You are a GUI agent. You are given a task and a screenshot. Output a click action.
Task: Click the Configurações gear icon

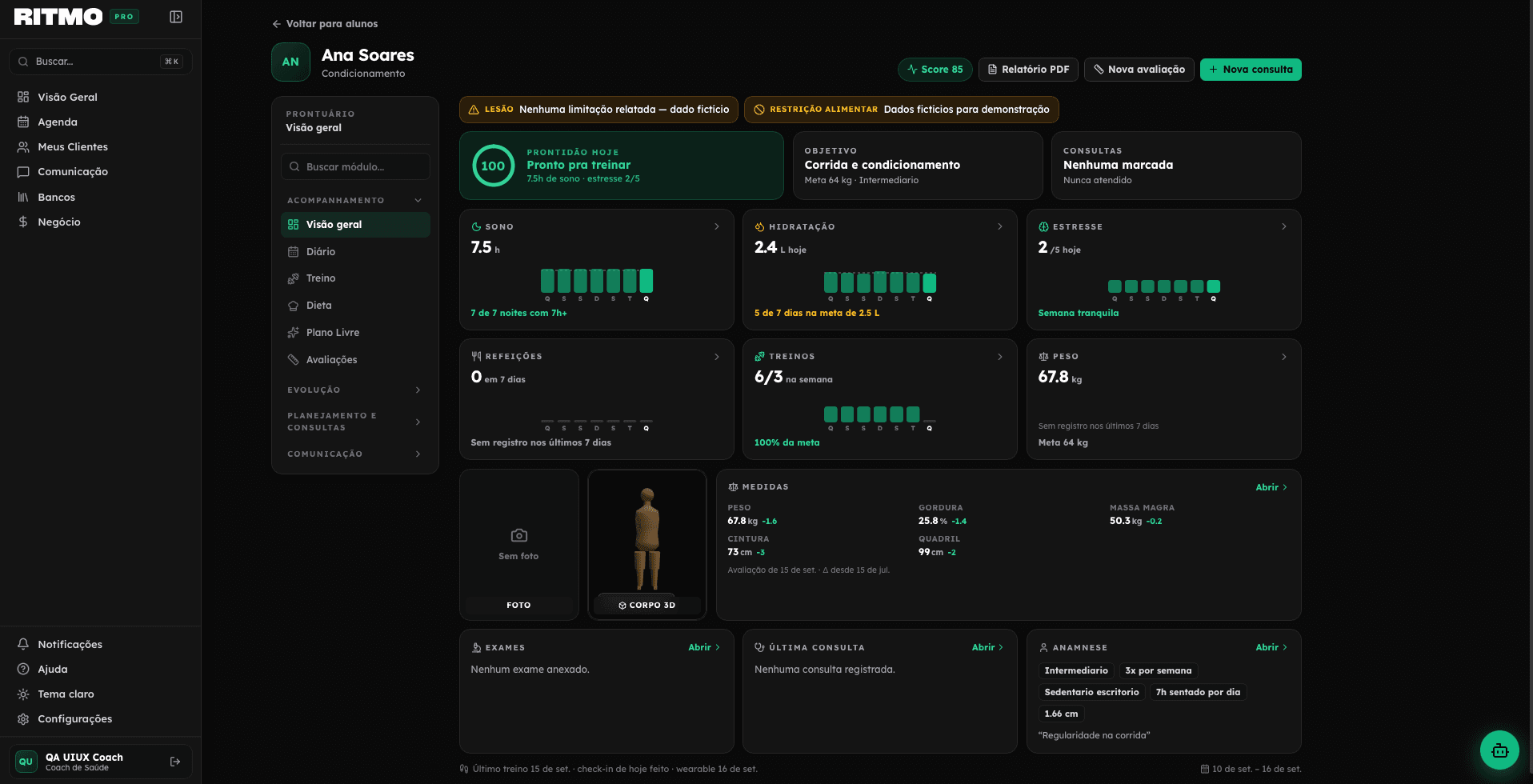click(x=23, y=718)
